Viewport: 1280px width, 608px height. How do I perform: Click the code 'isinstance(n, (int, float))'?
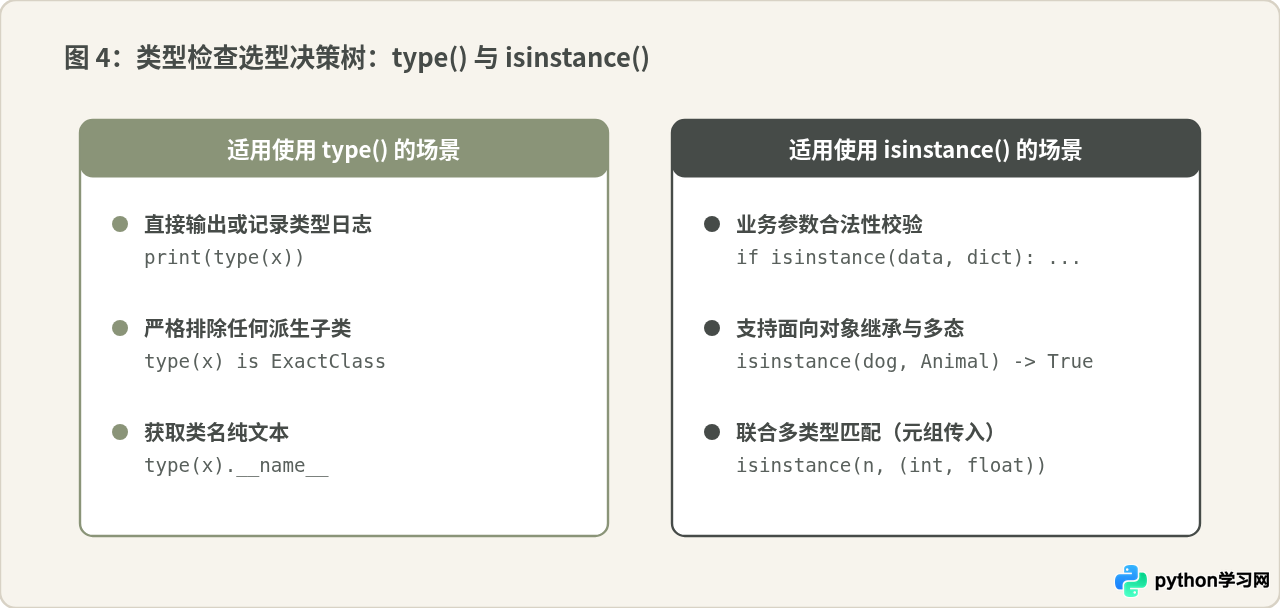coord(891,465)
